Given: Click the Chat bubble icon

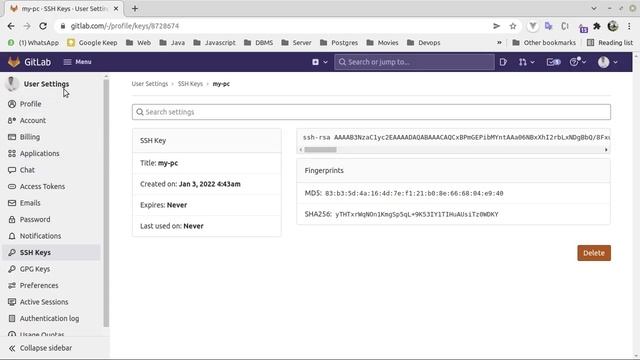Looking at the screenshot, I should tap(12, 170).
